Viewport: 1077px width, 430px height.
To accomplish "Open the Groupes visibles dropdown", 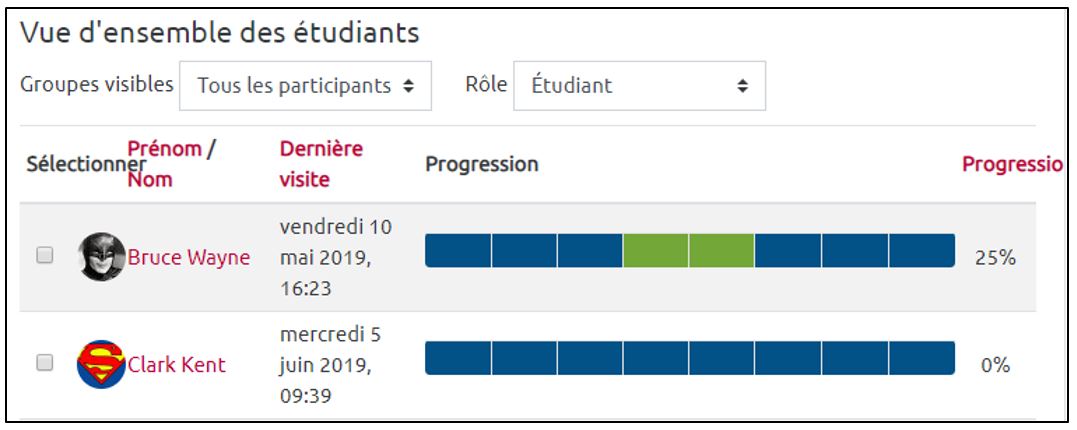I will click(x=305, y=86).
